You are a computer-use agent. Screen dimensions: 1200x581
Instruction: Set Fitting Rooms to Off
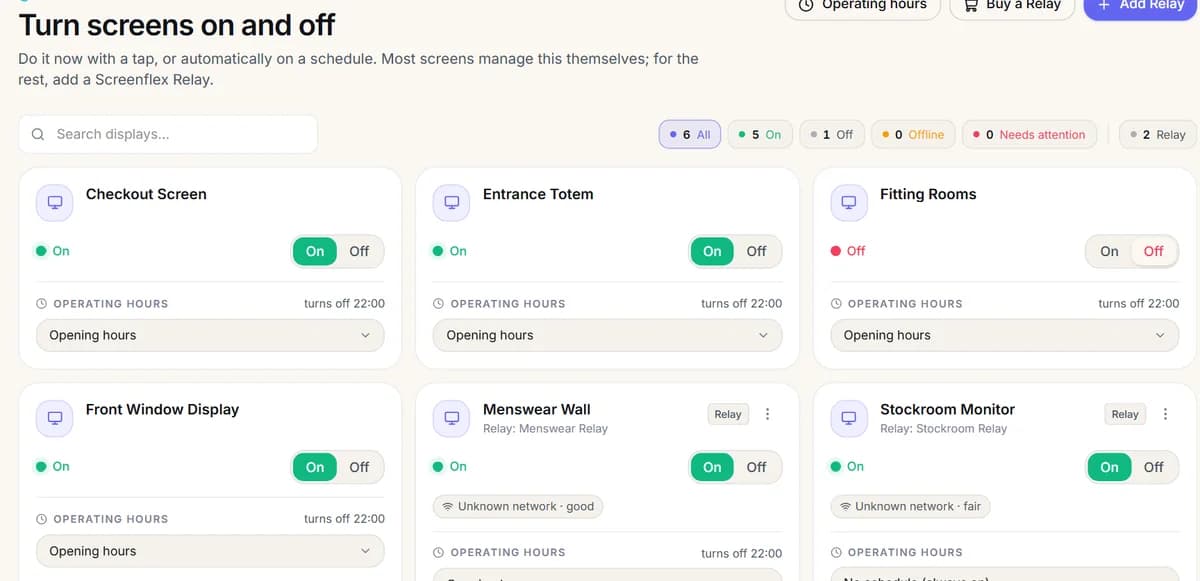coord(1153,251)
